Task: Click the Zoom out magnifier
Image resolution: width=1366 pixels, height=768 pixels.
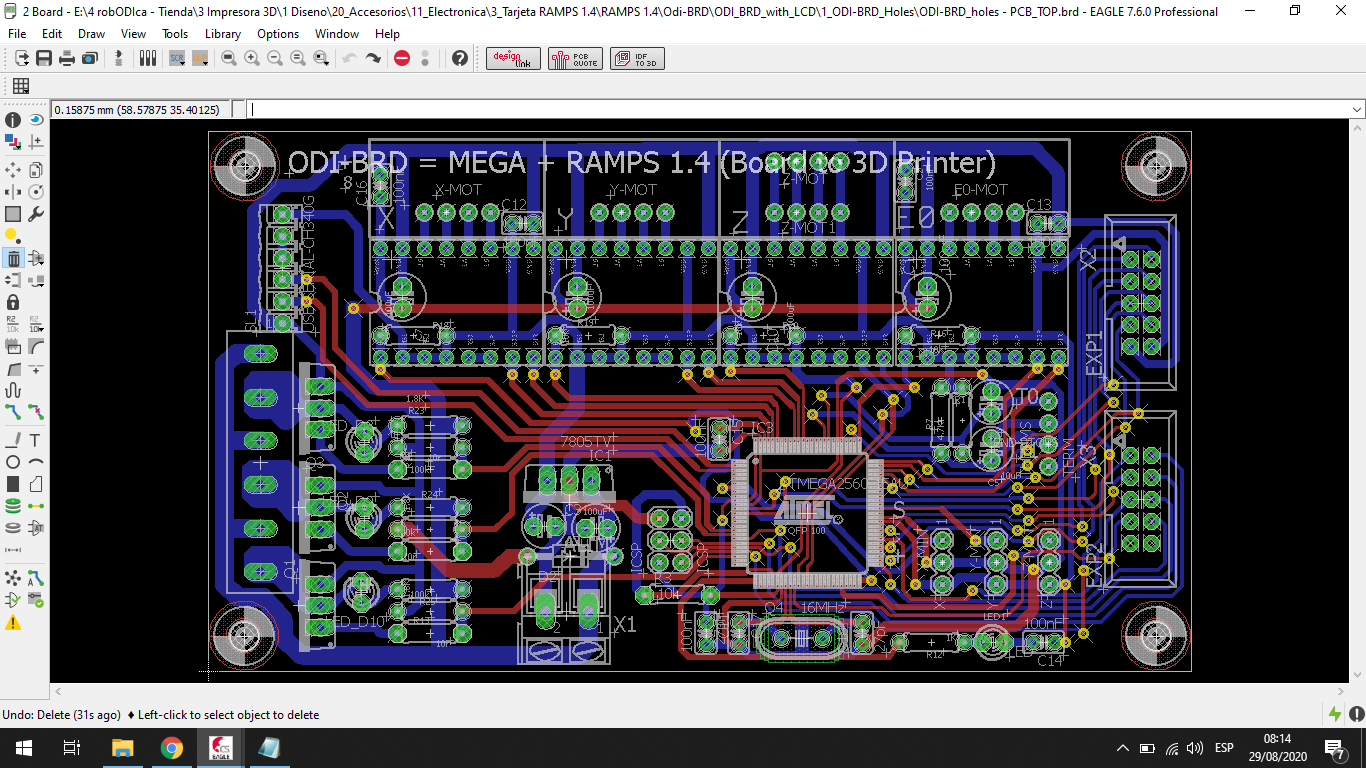Action: [x=275, y=59]
